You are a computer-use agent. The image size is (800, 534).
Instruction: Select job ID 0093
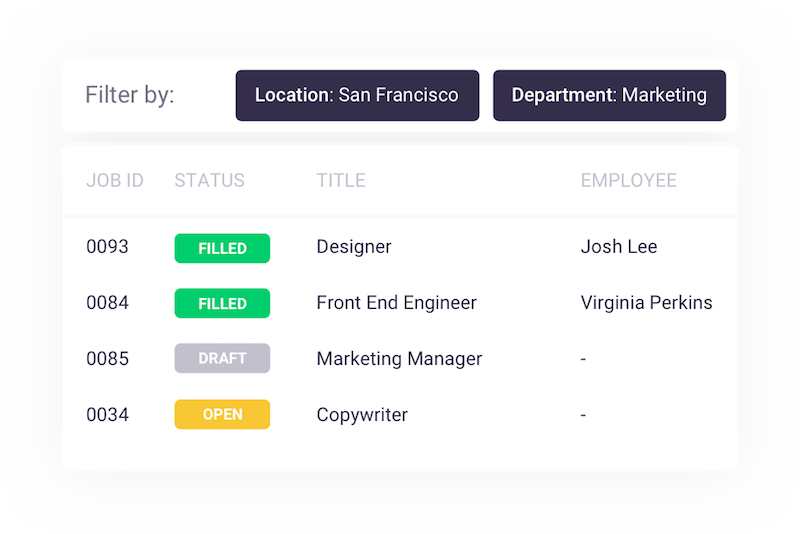pos(107,247)
